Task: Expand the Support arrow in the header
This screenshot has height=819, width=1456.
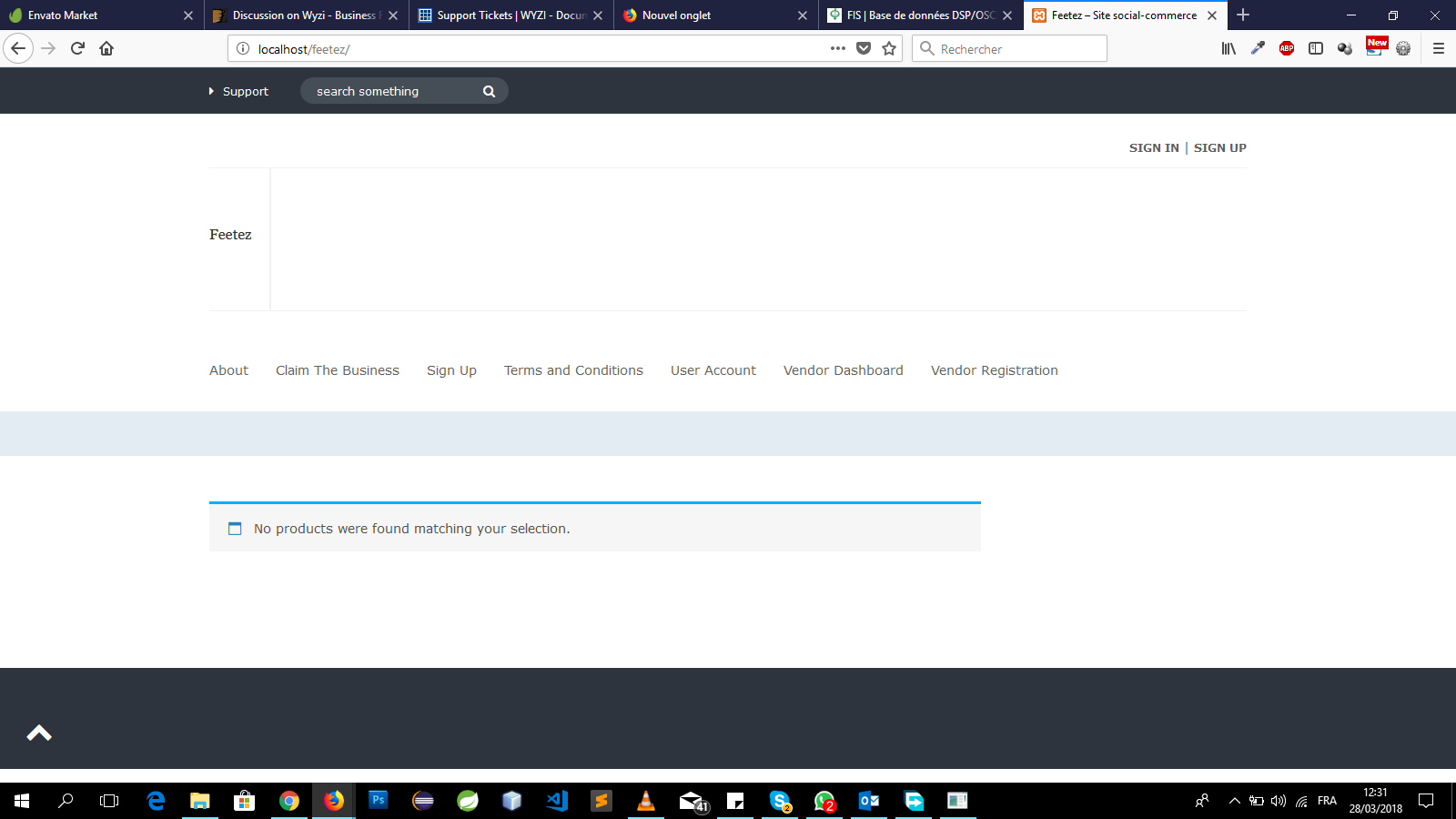Action: [211, 91]
